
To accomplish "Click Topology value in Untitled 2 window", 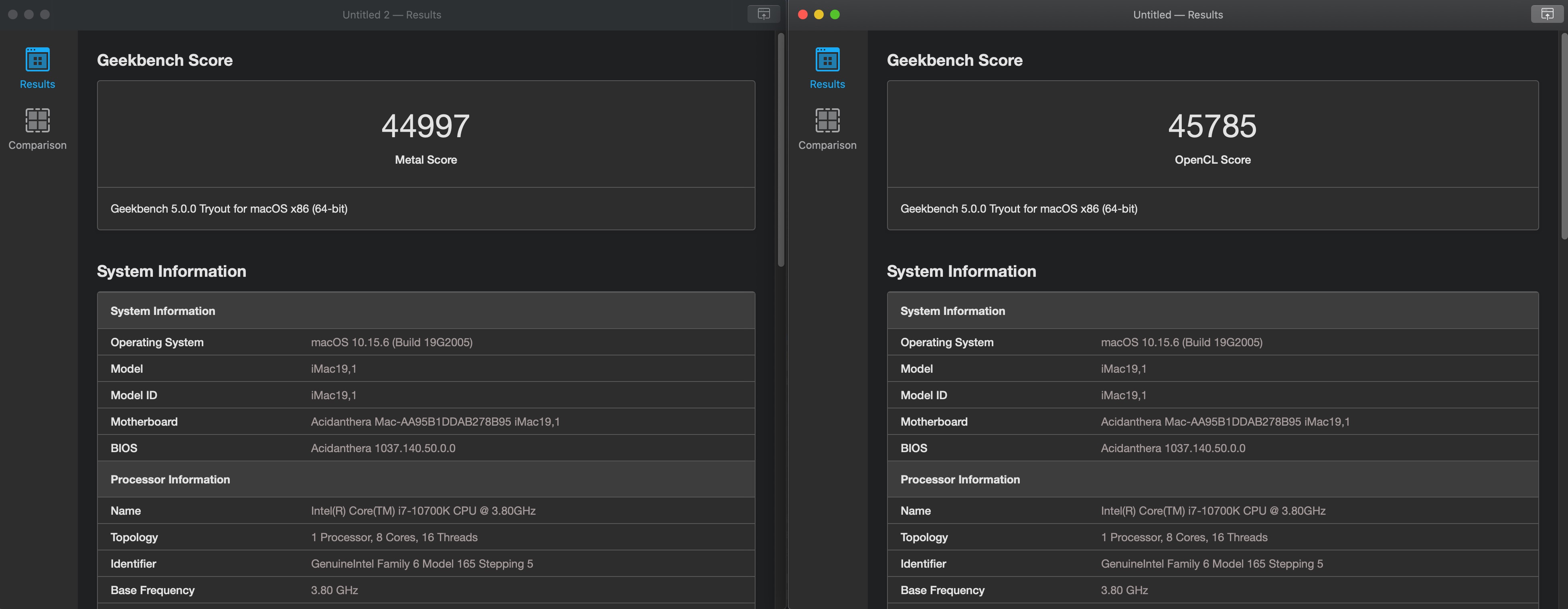I will click(x=394, y=537).
